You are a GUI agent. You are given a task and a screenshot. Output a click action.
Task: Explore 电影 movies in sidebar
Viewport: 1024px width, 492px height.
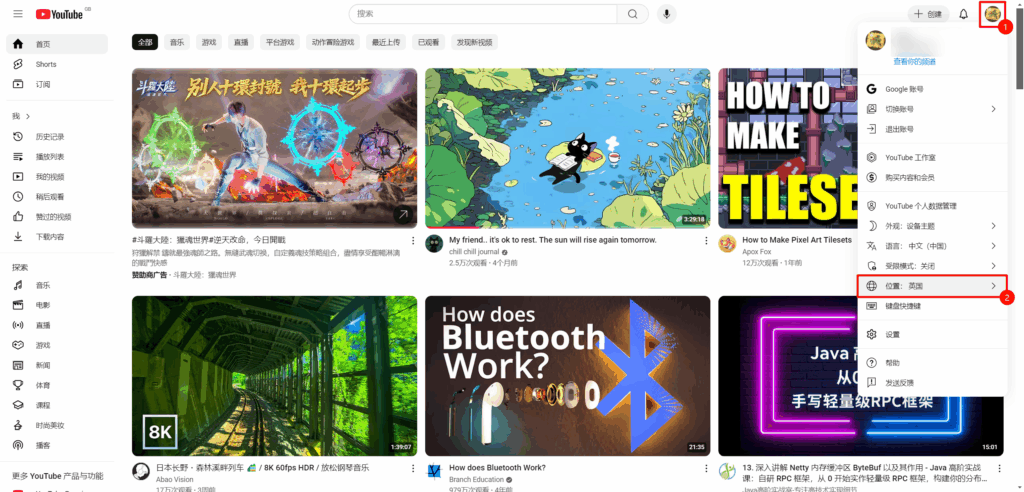point(57,305)
